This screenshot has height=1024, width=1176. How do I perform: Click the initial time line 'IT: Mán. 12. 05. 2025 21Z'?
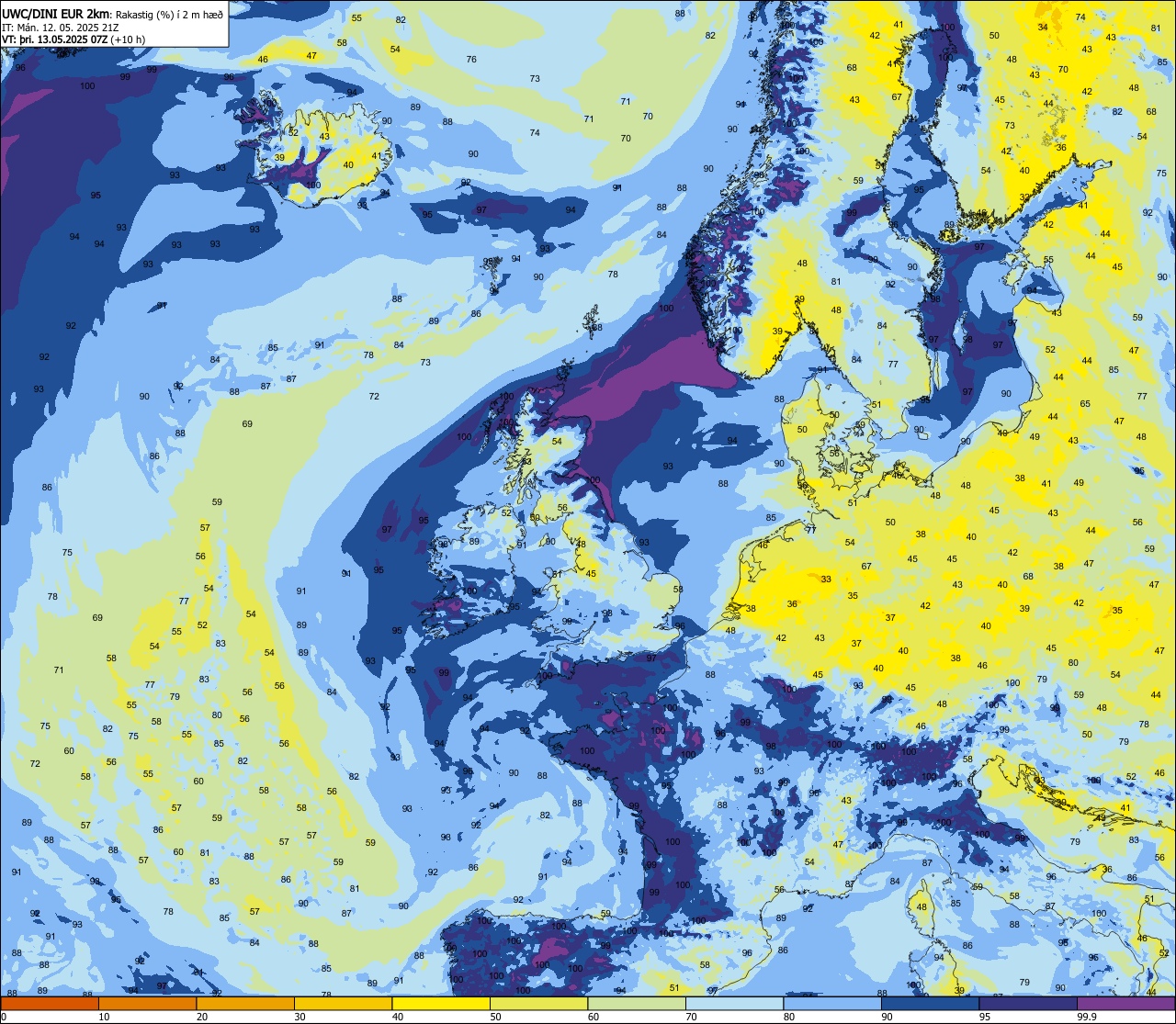tap(61, 28)
